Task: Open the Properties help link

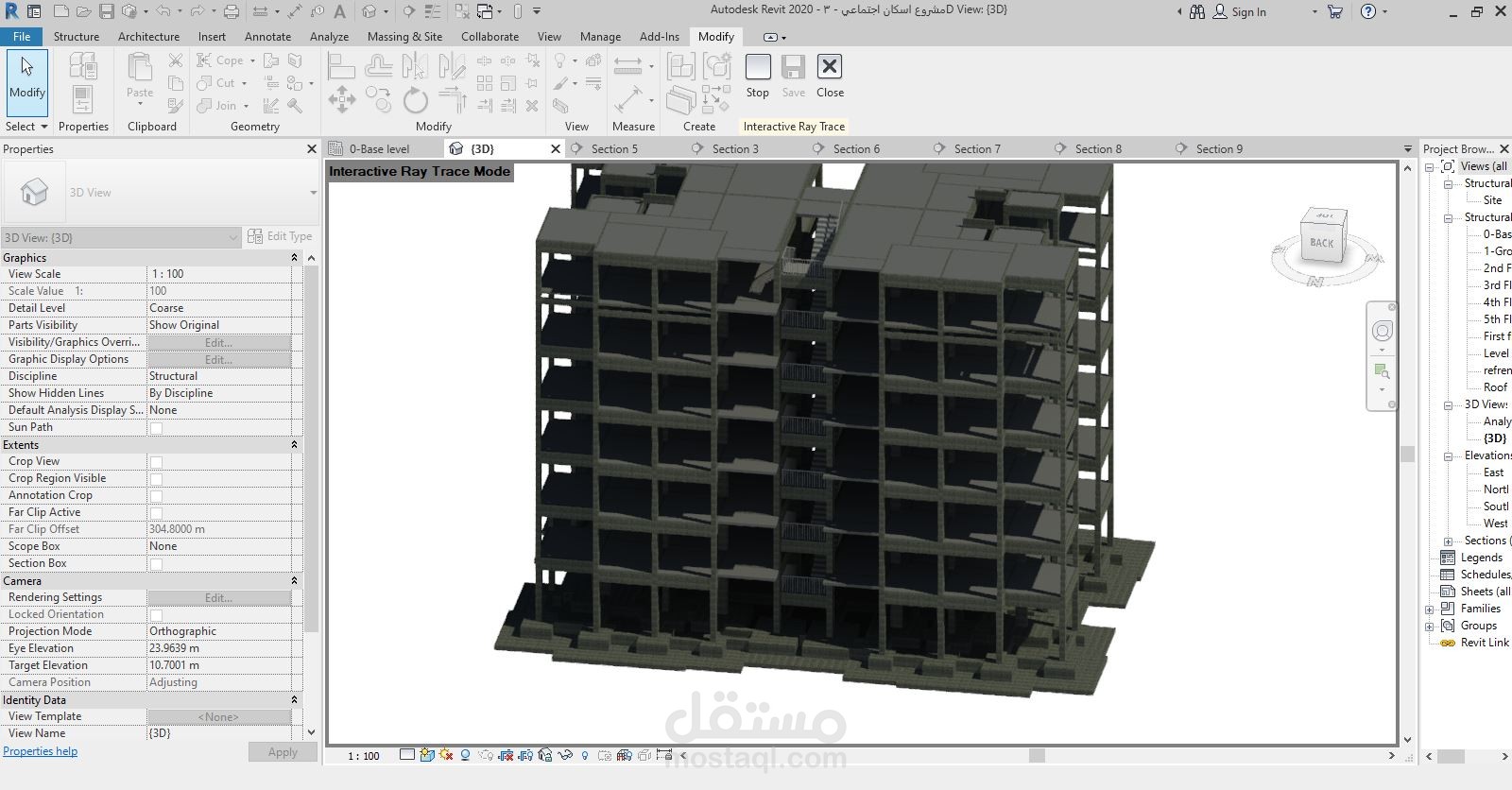Action: pyautogui.click(x=40, y=751)
